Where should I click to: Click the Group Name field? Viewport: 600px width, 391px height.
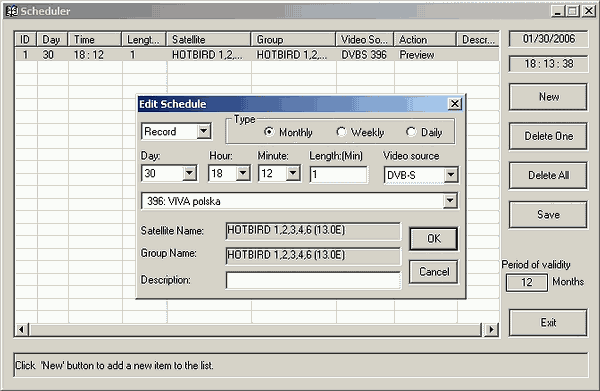click(313, 255)
